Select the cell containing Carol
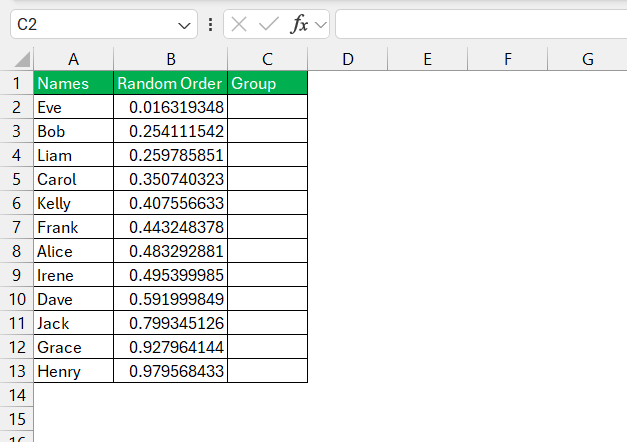This screenshot has height=442, width=627. click(74, 179)
